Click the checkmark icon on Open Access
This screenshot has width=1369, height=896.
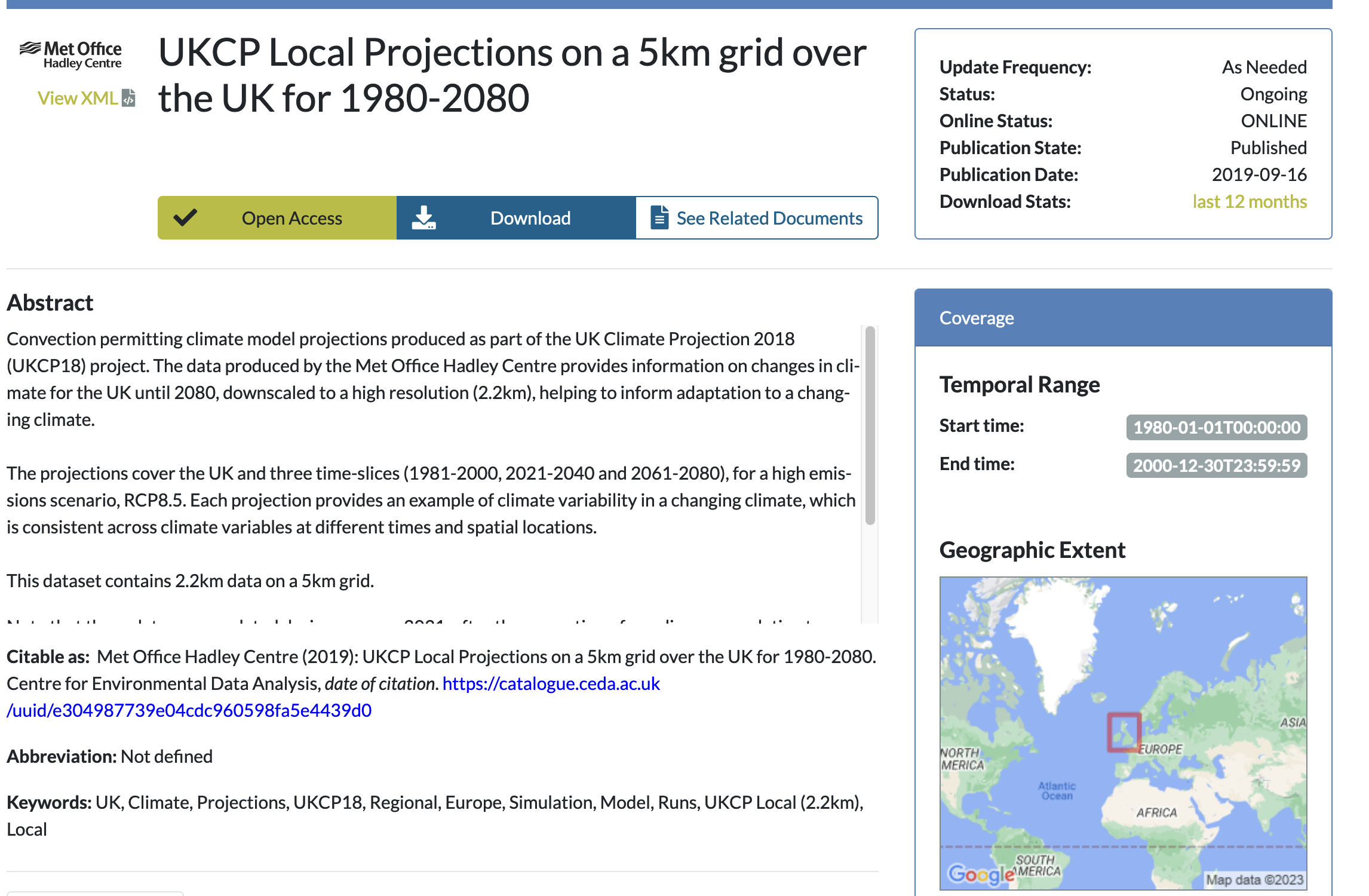[185, 217]
